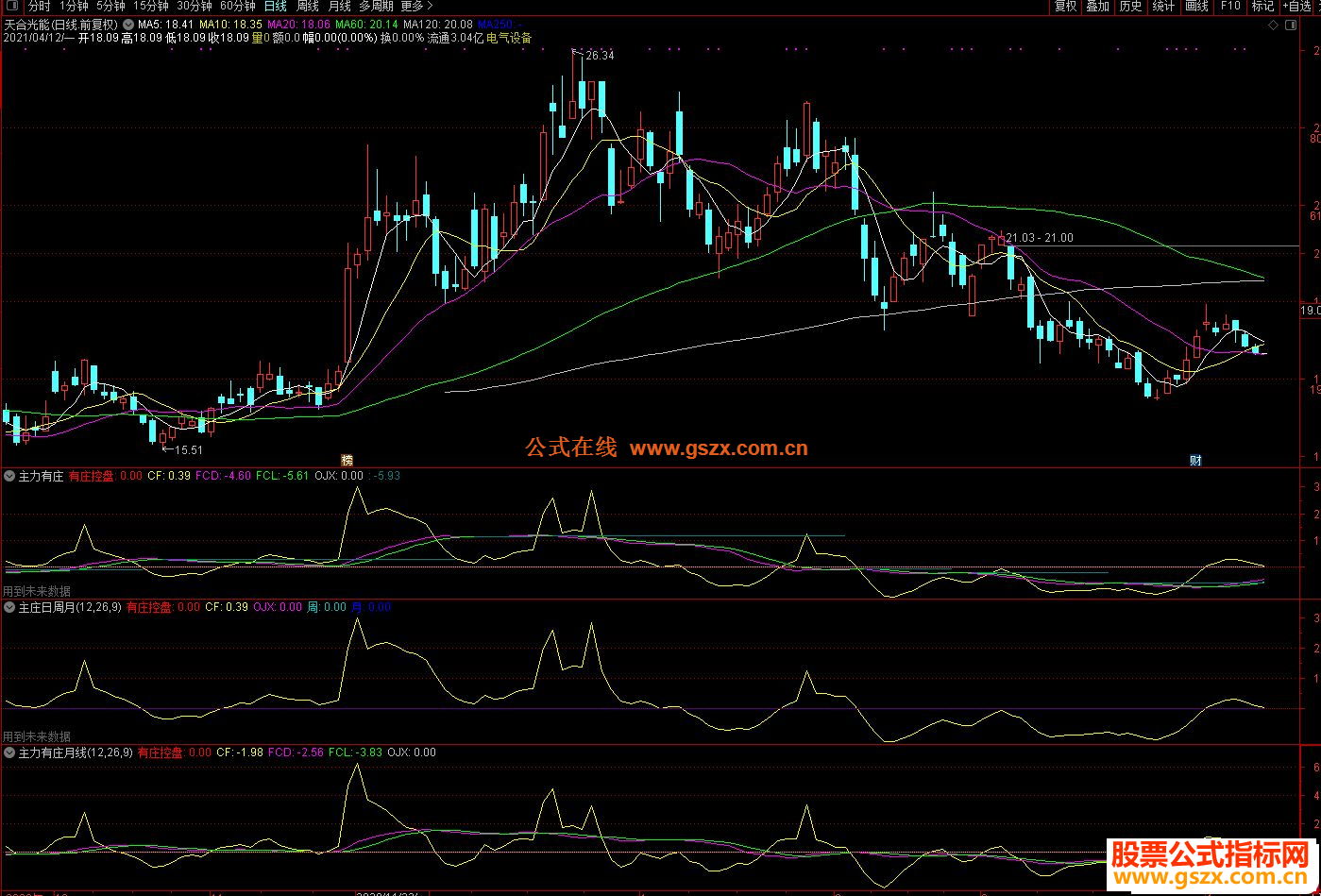Image resolution: width=1321 pixels, height=896 pixels.
Task: Click the MA10: 18.35 label
Action: click(231, 24)
